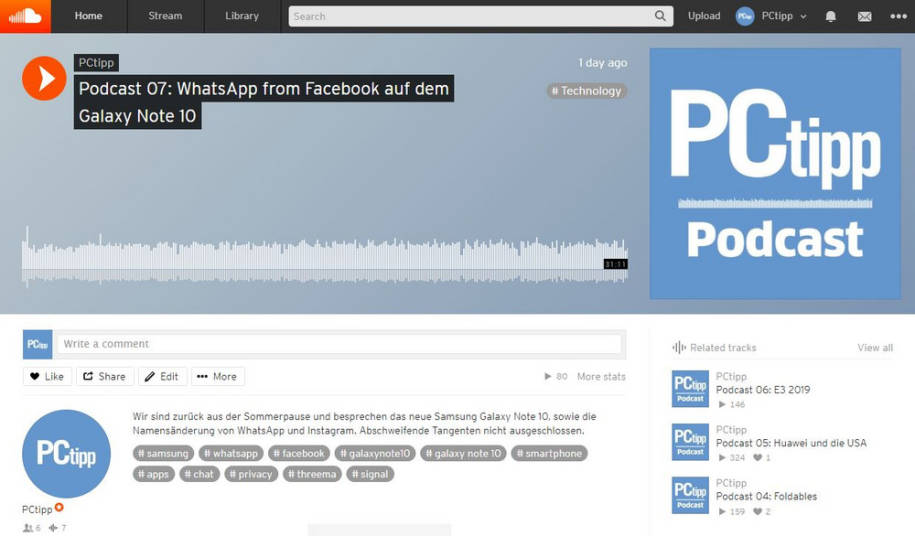This screenshot has width=915, height=536.
Task: Click the heart icon for Podcast 05
Action: pos(757,458)
